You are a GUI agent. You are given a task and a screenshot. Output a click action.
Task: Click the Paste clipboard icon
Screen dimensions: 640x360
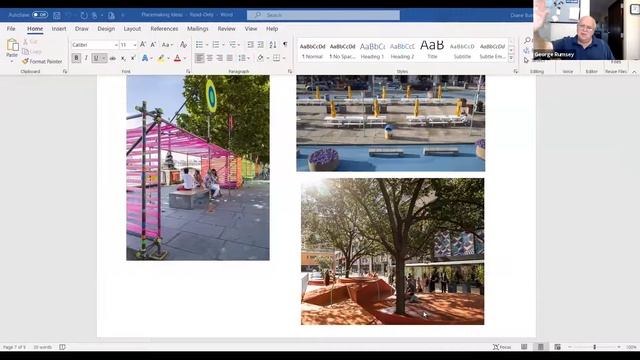12,44
